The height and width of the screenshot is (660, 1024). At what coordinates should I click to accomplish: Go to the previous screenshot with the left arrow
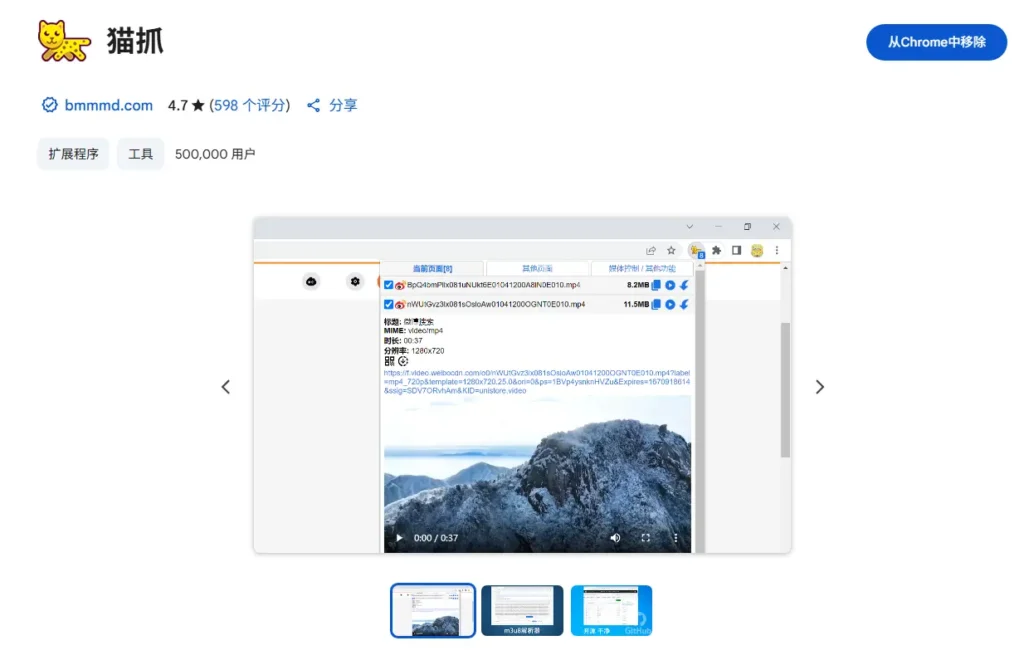[x=226, y=387]
